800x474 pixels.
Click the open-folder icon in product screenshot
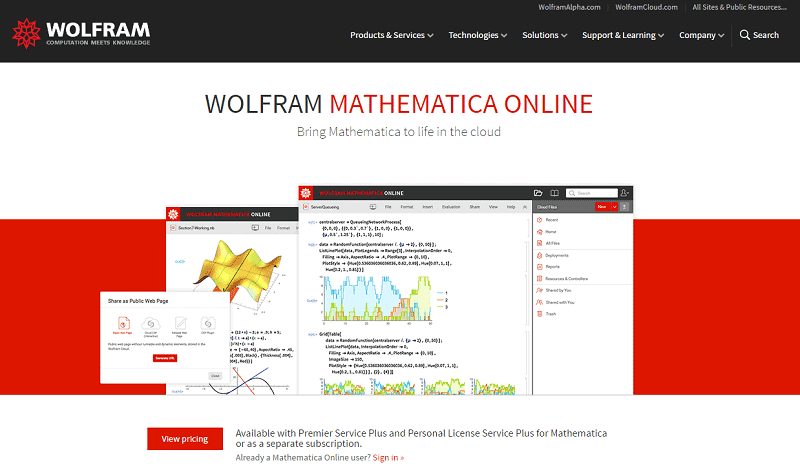click(538, 193)
